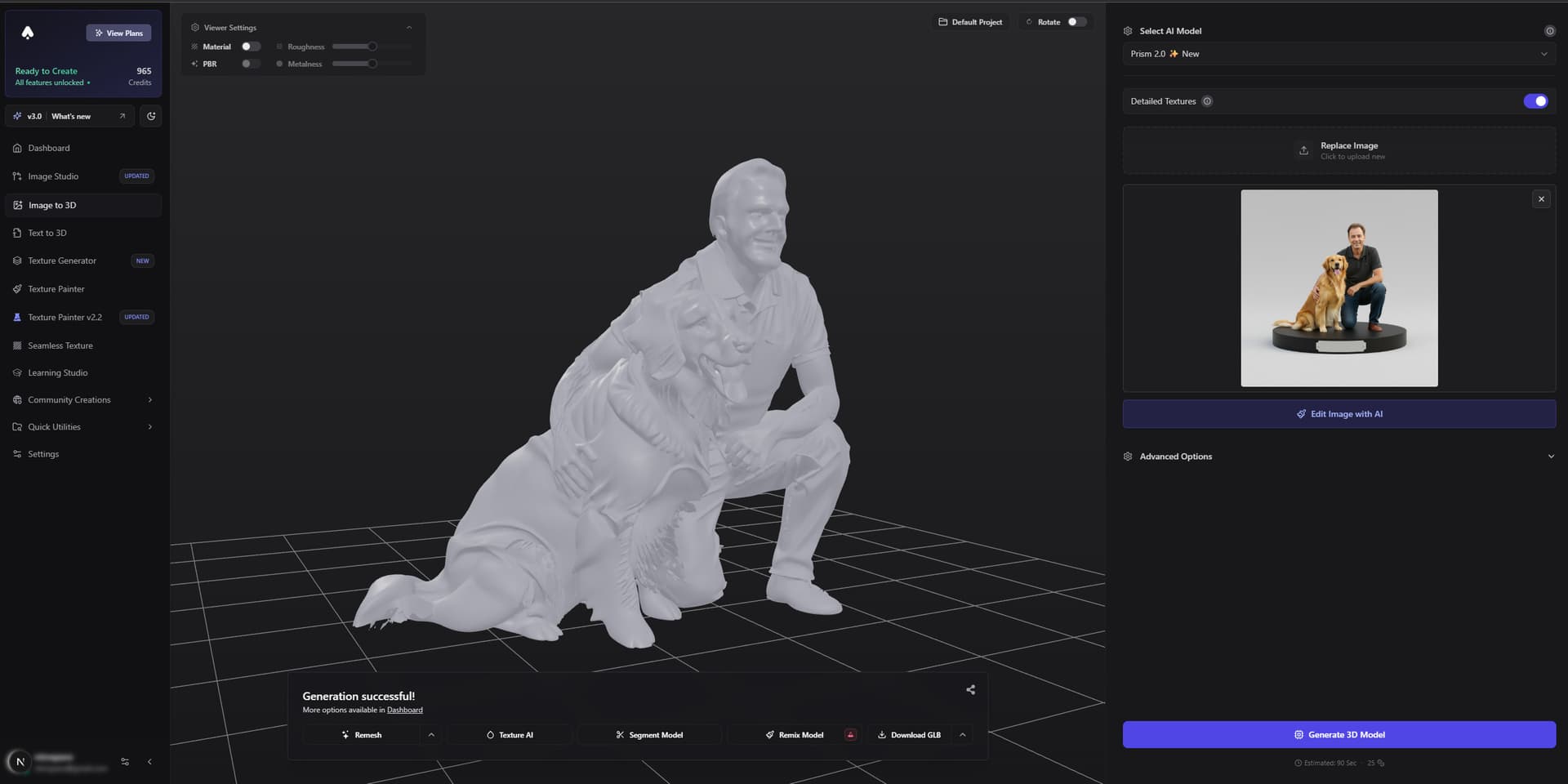Open the Texture Painter v2.2 section
Image resolution: width=1568 pixels, height=784 pixels.
(x=65, y=317)
